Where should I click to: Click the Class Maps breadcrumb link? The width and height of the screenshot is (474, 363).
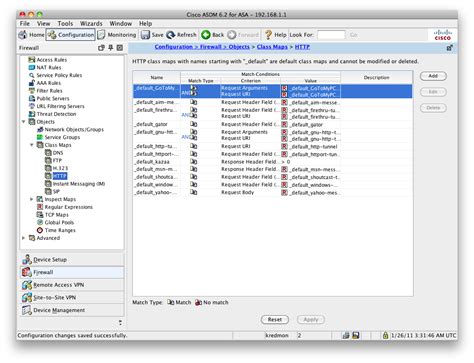tap(272, 47)
